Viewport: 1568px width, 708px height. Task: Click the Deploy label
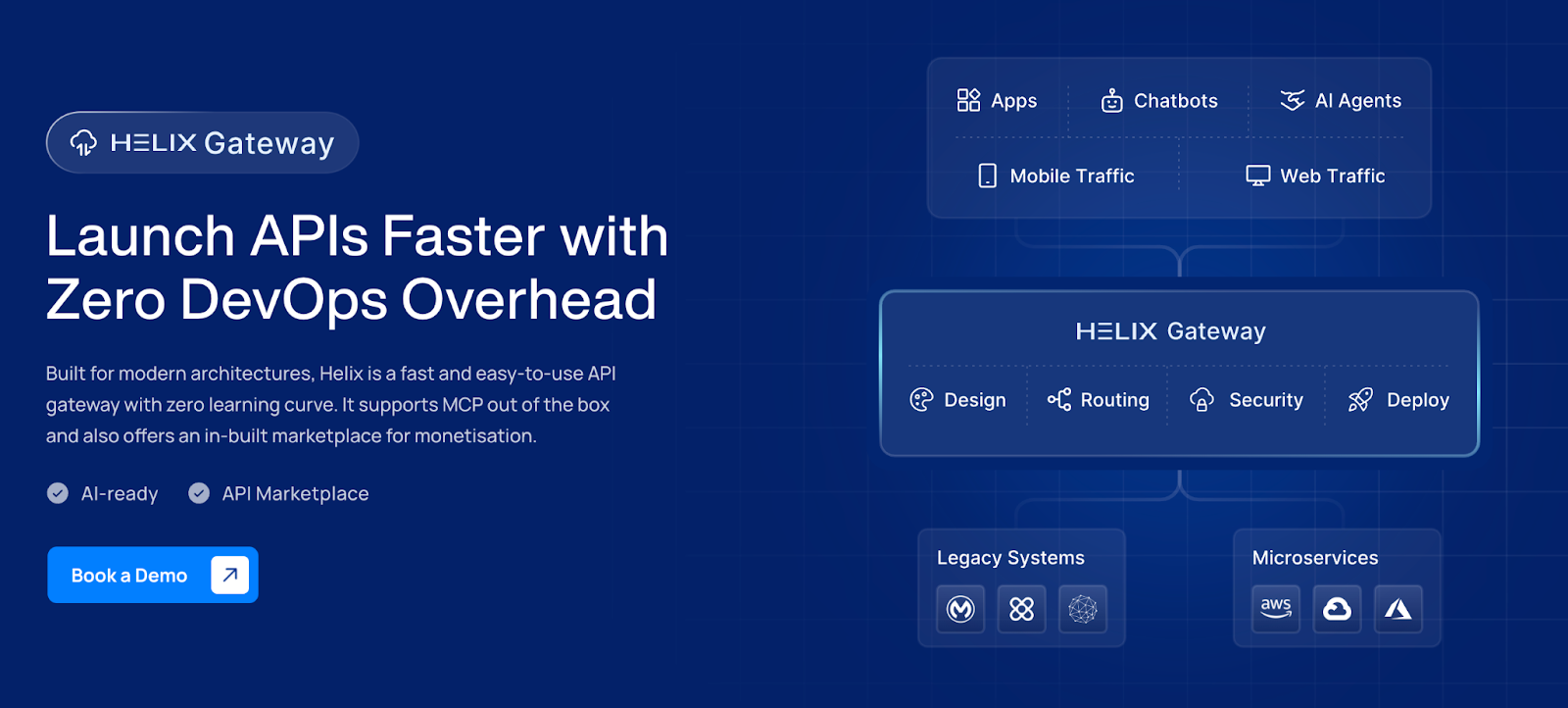1418,400
